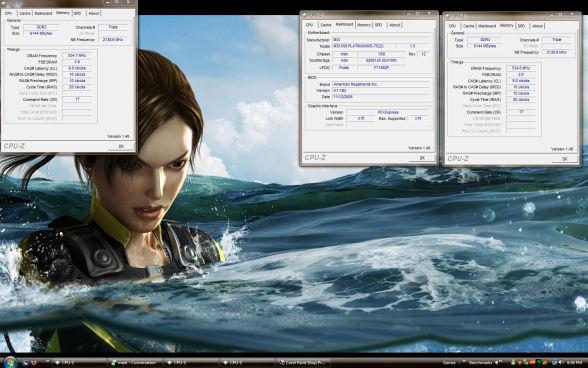This screenshot has height=368, width=588.
Task: Click DDR3 type field in right window
Action: coord(485,39)
